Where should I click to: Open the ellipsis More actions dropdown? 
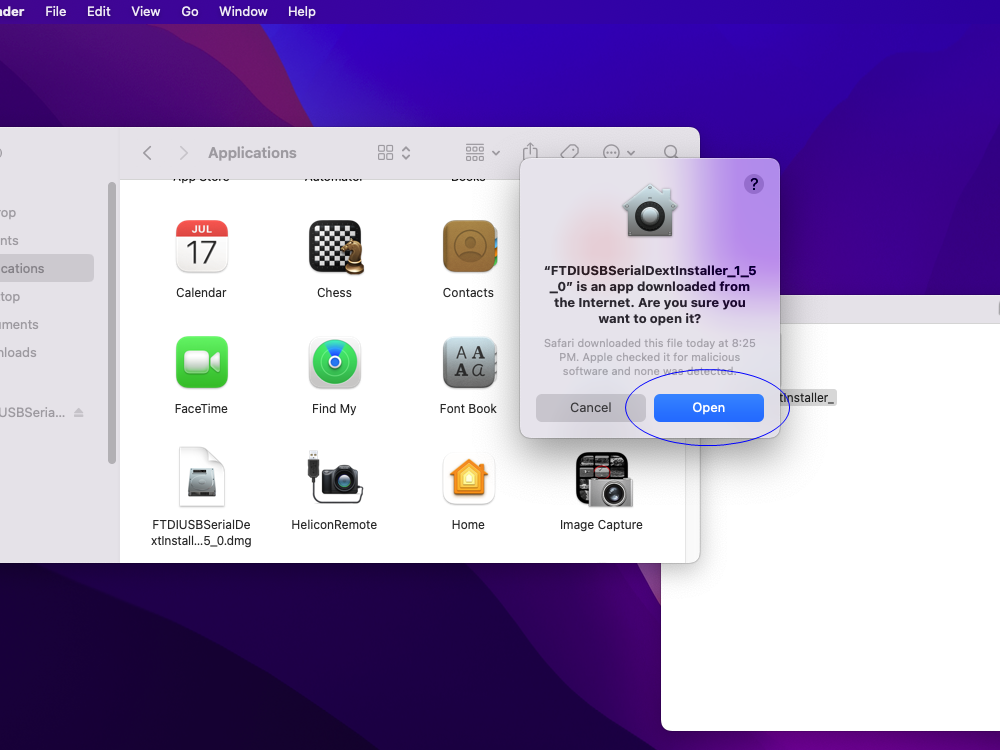(619, 153)
